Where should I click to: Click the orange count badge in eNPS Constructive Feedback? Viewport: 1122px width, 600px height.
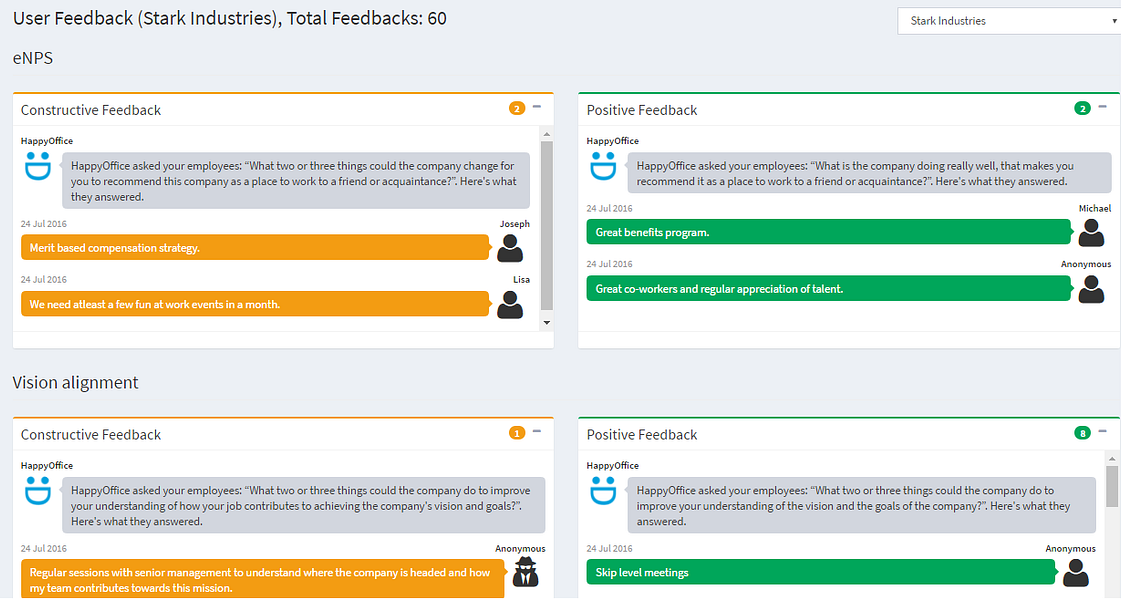click(517, 109)
